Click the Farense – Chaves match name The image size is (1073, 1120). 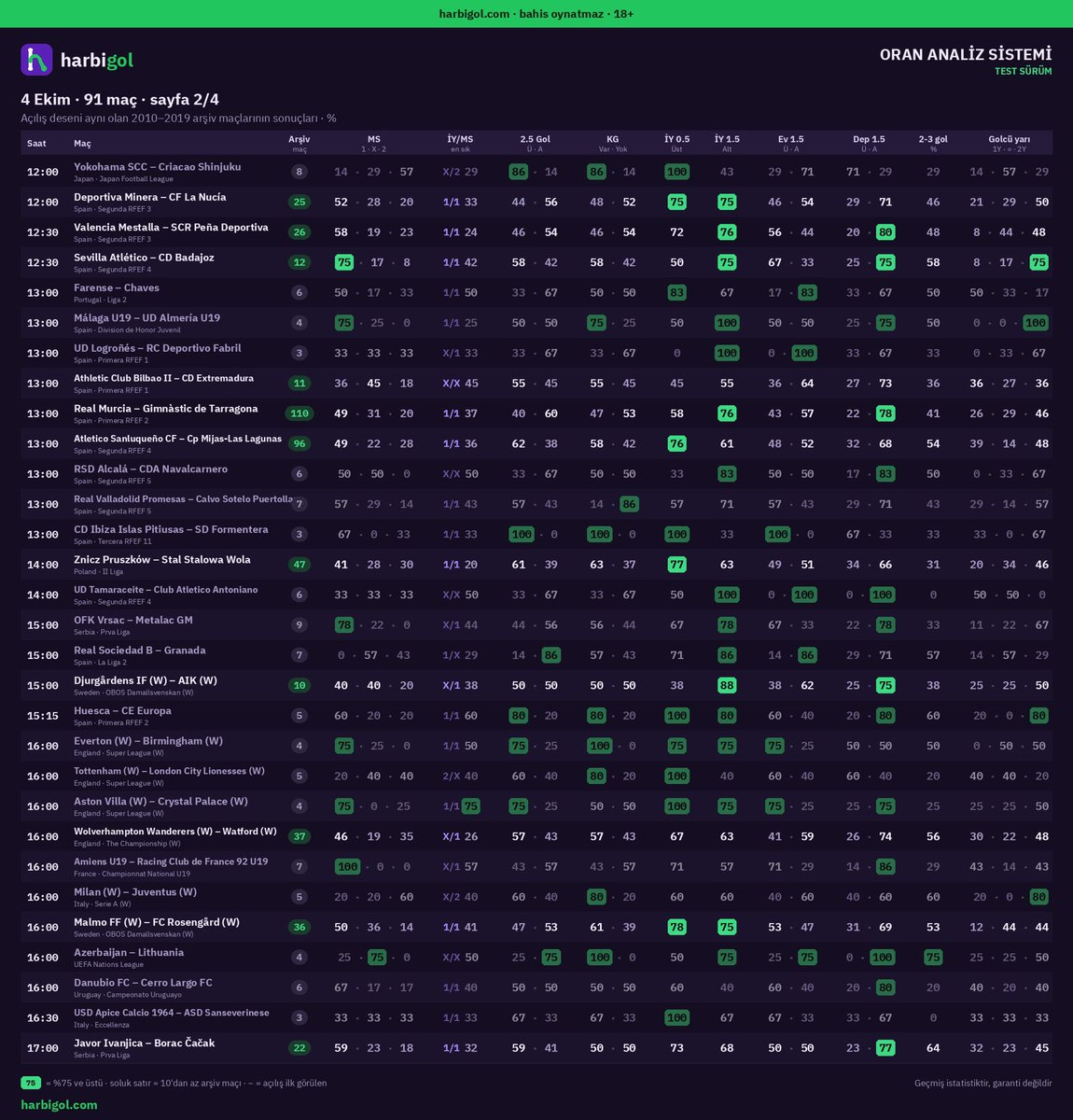point(117,287)
